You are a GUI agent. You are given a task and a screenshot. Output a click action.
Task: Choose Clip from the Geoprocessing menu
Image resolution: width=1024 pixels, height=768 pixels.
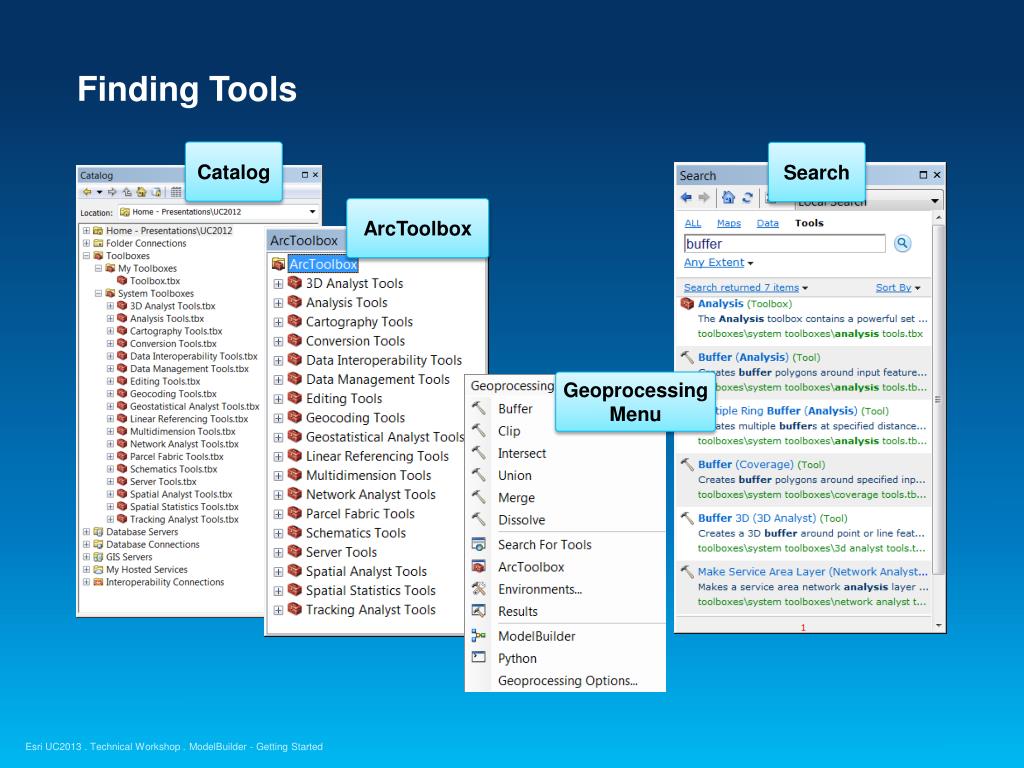tap(509, 431)
